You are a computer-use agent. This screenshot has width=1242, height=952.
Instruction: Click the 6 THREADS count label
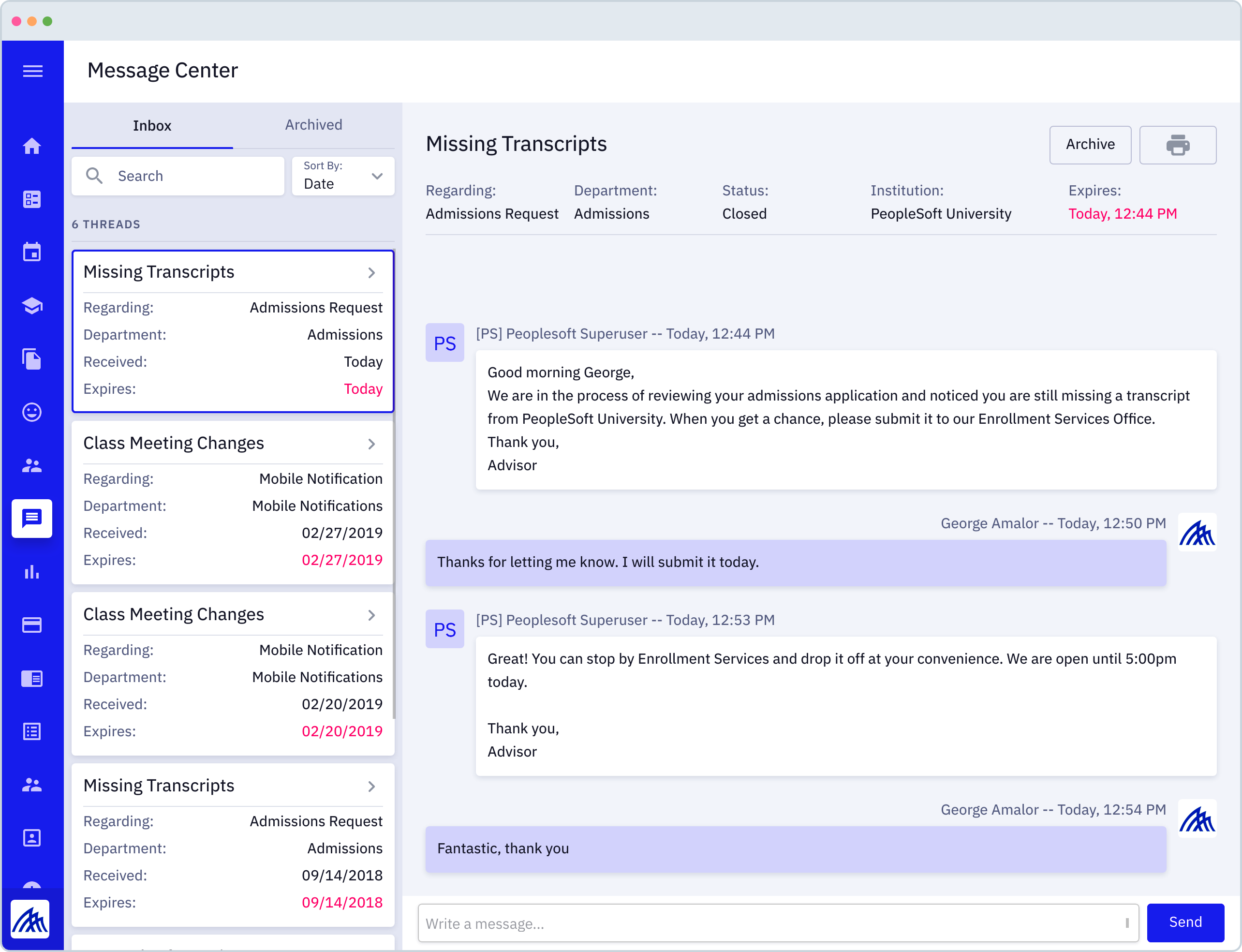tap(106, 224)
